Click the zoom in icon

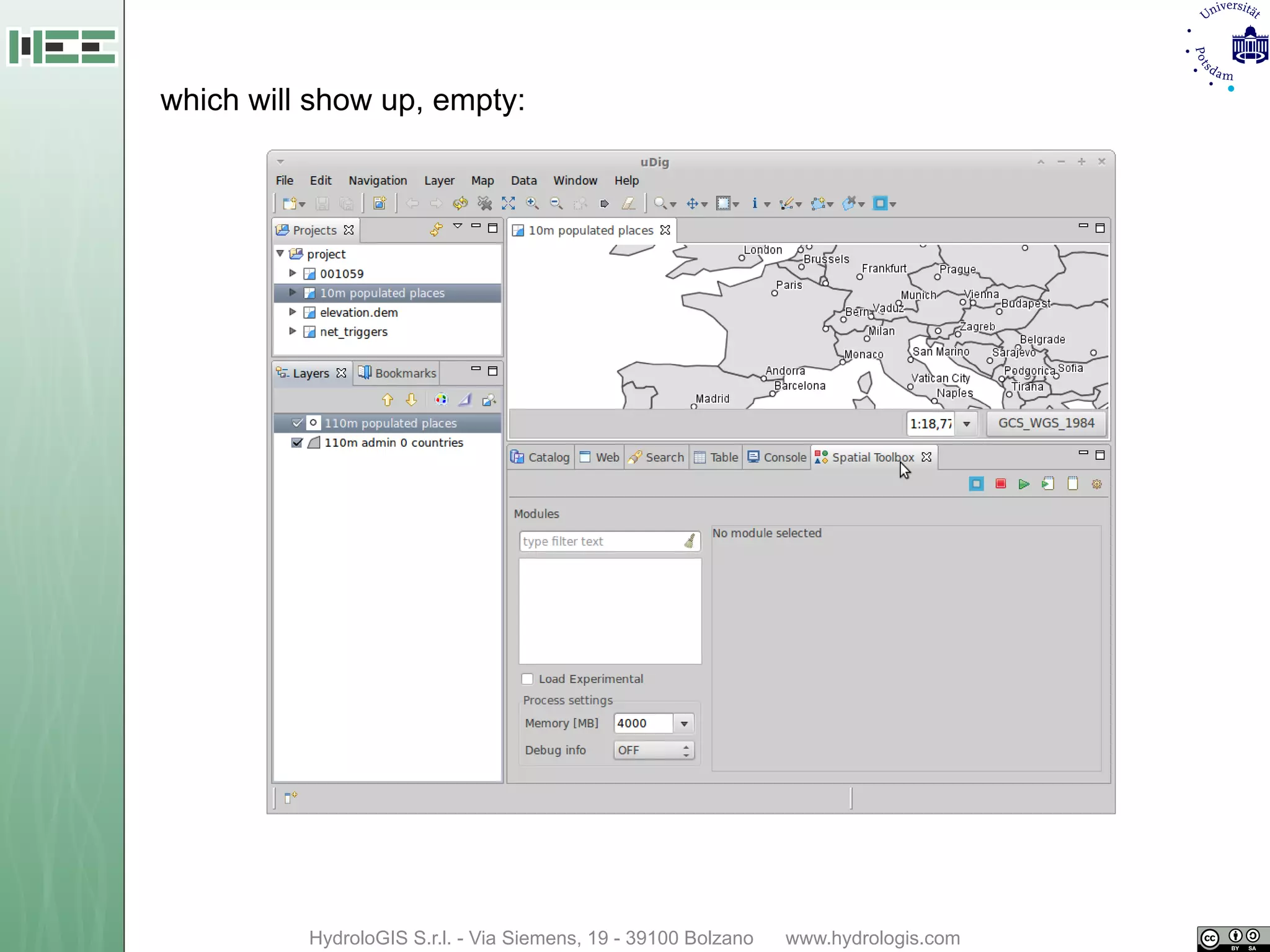532,203
